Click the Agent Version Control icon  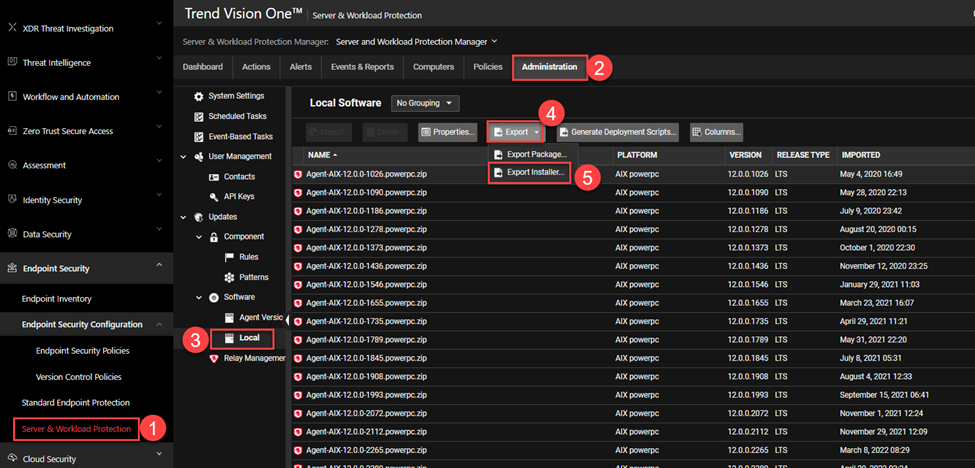pyautogui.click(x=229, y=317)
